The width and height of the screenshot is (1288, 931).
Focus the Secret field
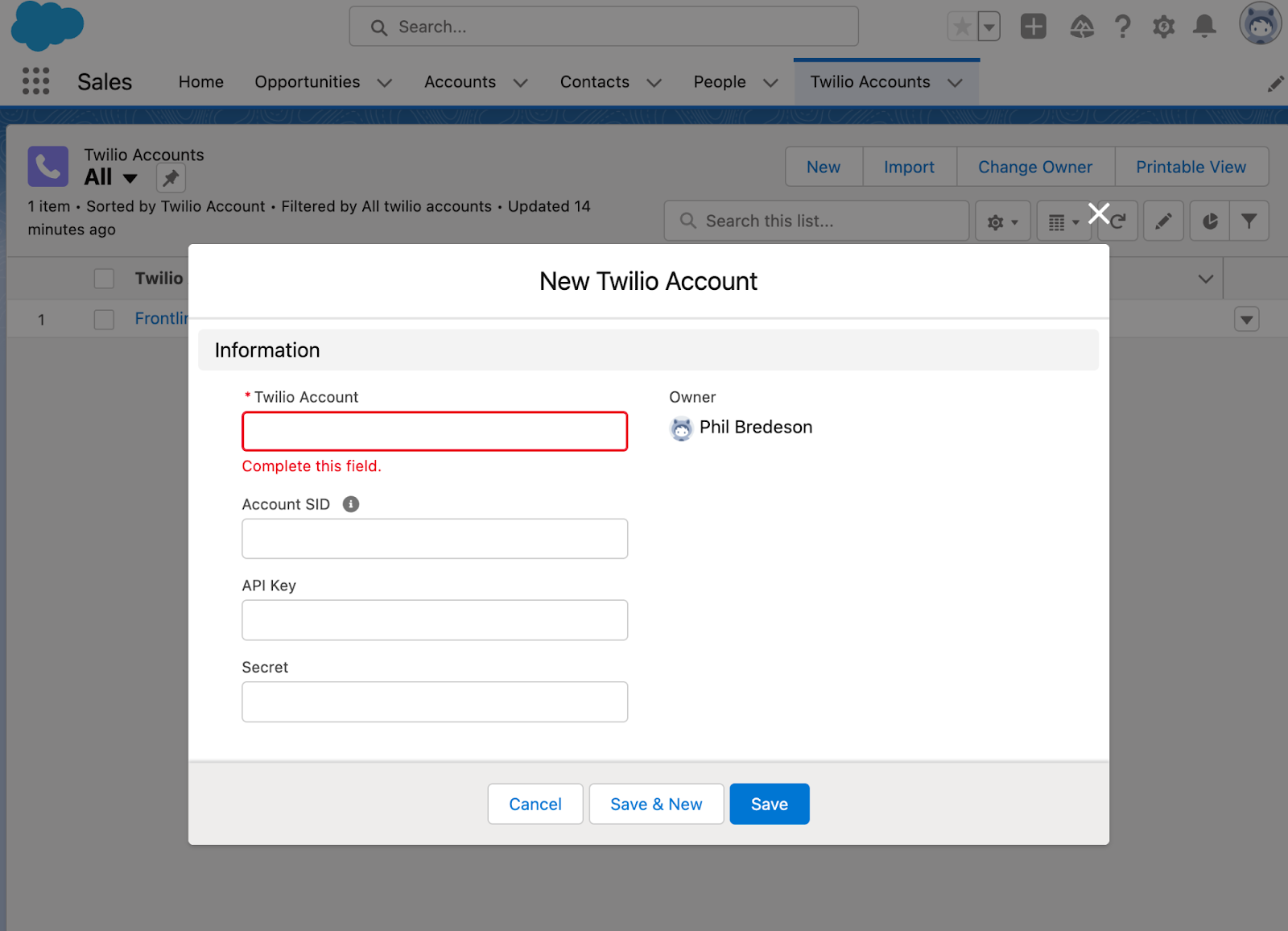tap(435, 701)
